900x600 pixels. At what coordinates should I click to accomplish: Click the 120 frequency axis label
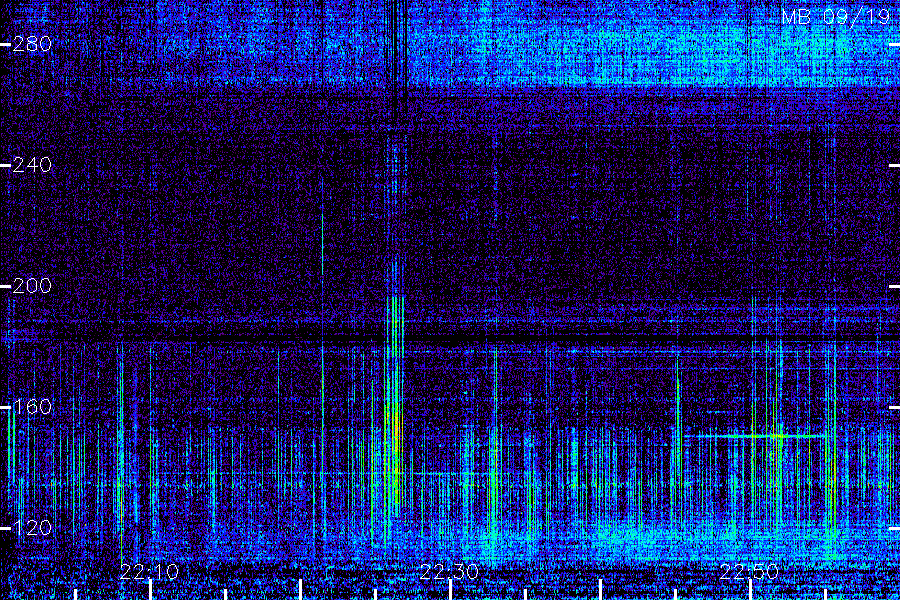(x=32, y=528)
